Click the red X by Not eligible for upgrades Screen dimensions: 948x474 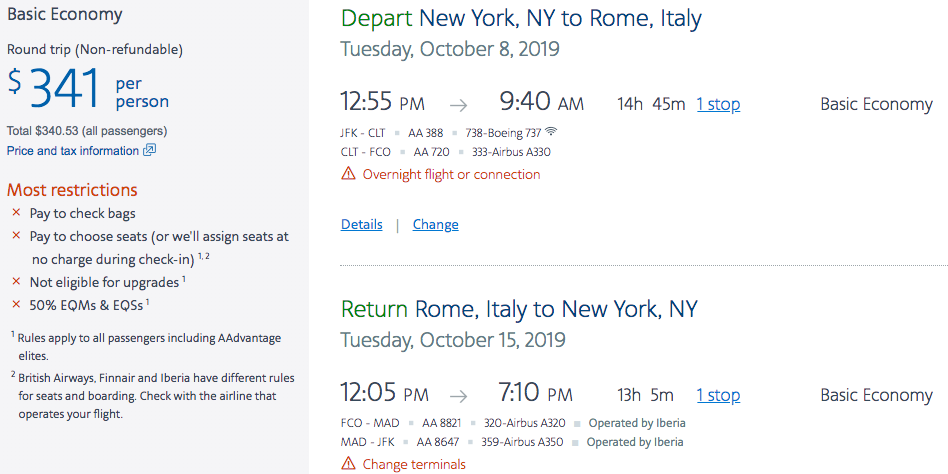point(16,282)
